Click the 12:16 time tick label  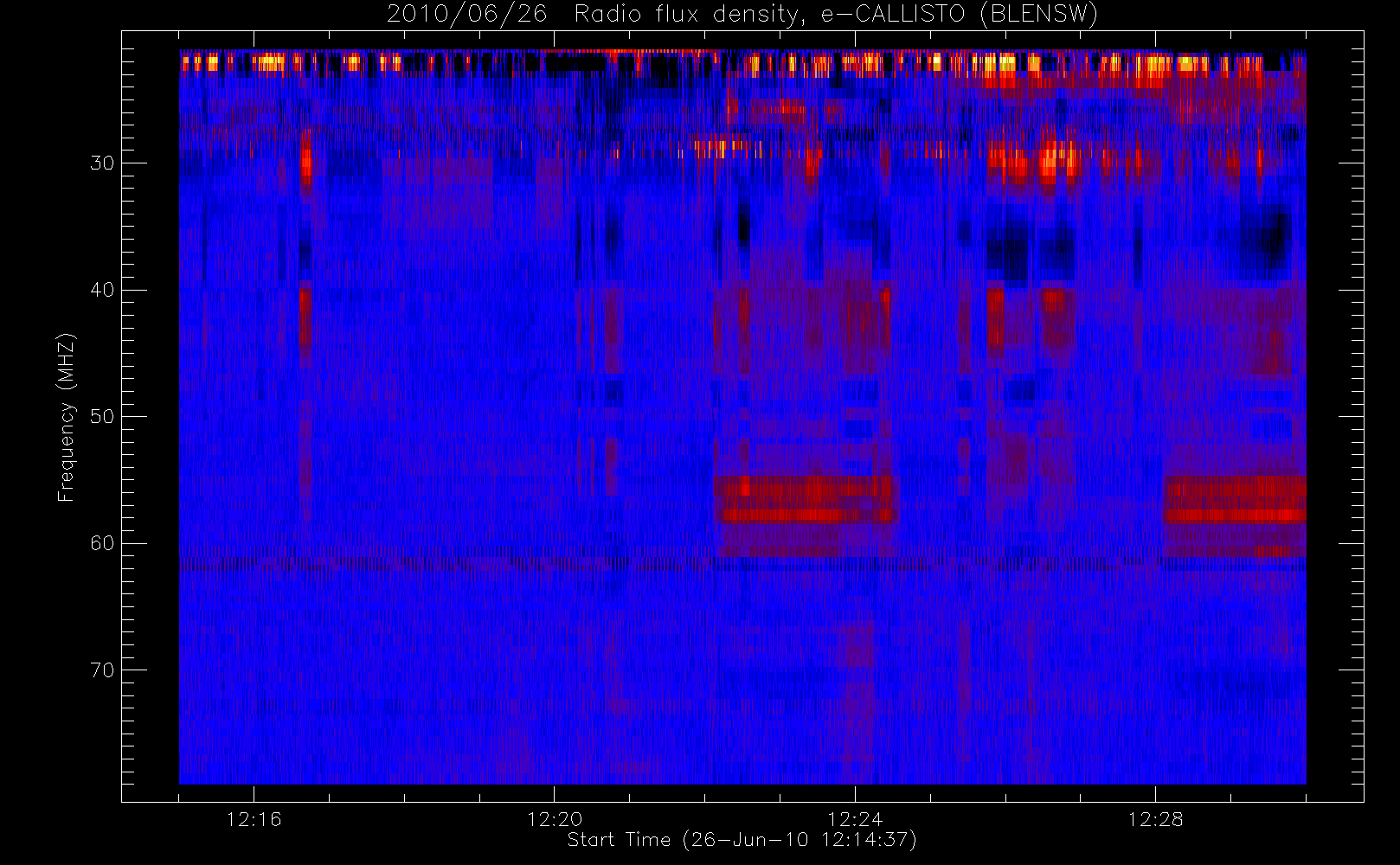pos(254,819)
